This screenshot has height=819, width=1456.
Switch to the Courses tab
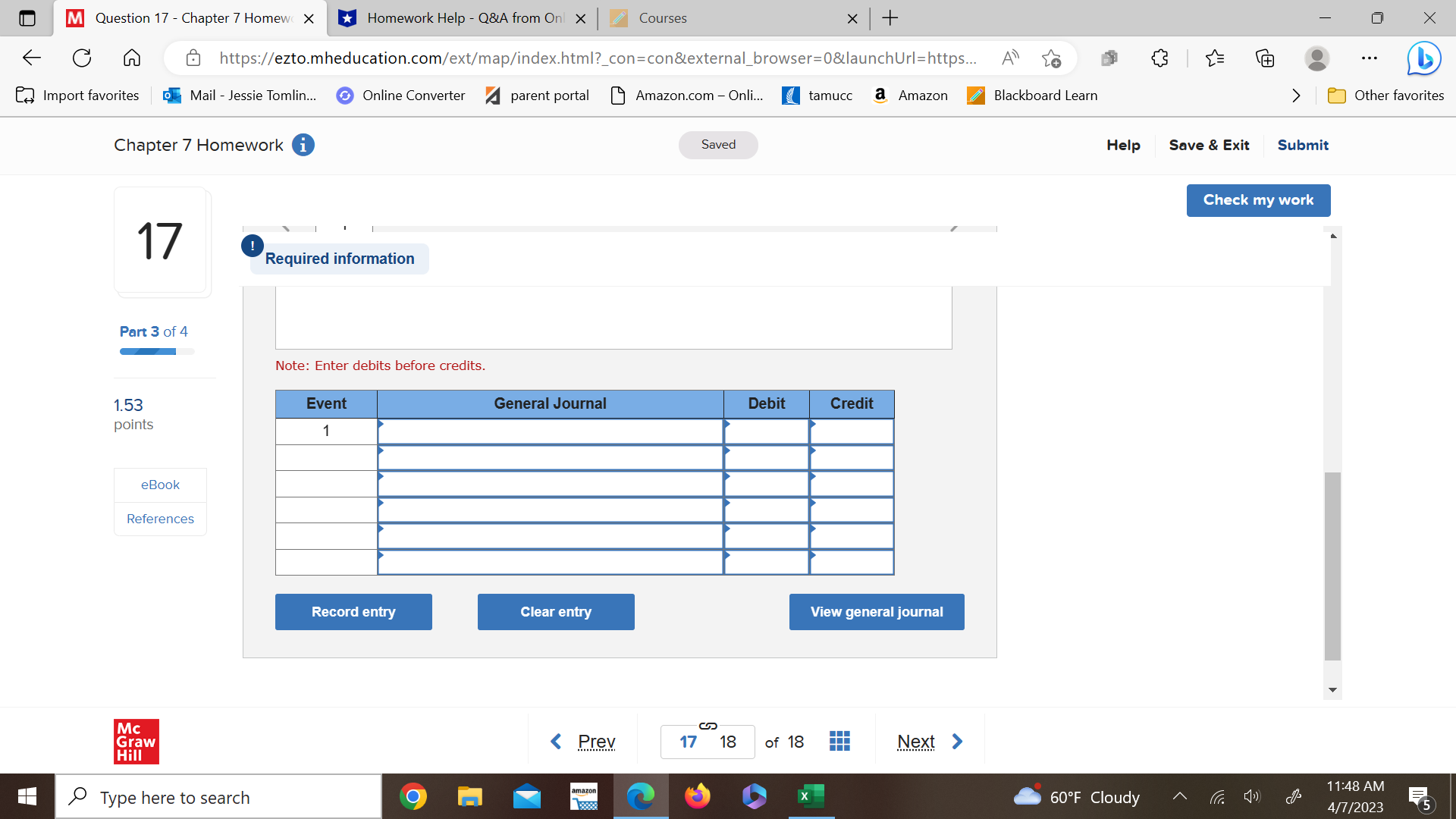(x=663, y=17)
